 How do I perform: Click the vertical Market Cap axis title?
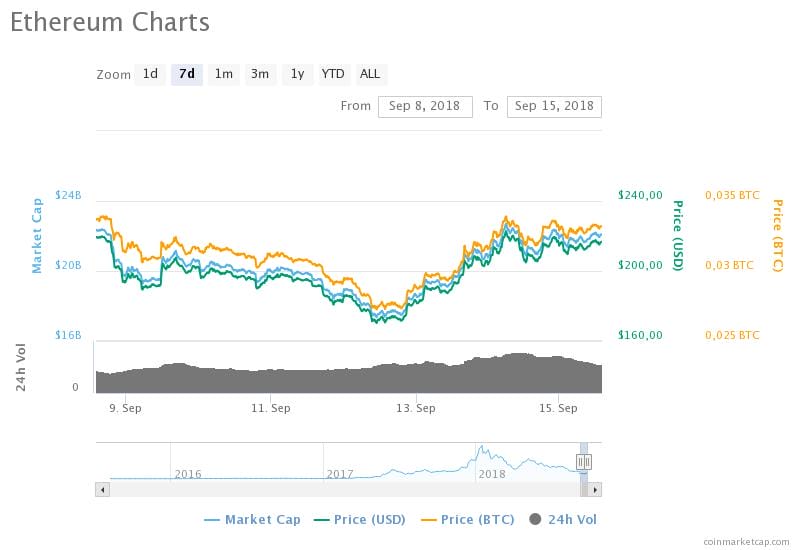(x=37, y=236)
